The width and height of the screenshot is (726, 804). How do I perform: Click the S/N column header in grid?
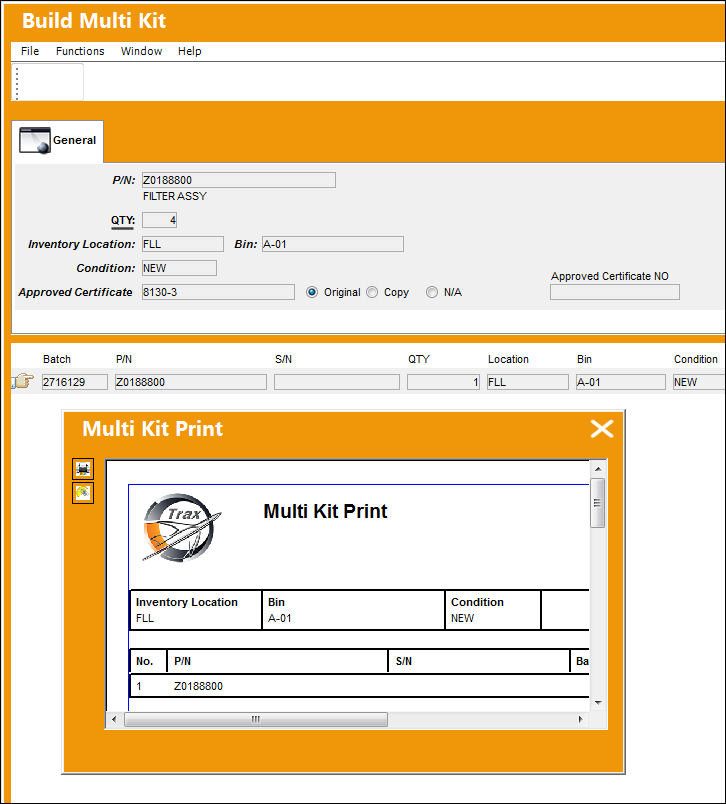[x=284, y=359]
